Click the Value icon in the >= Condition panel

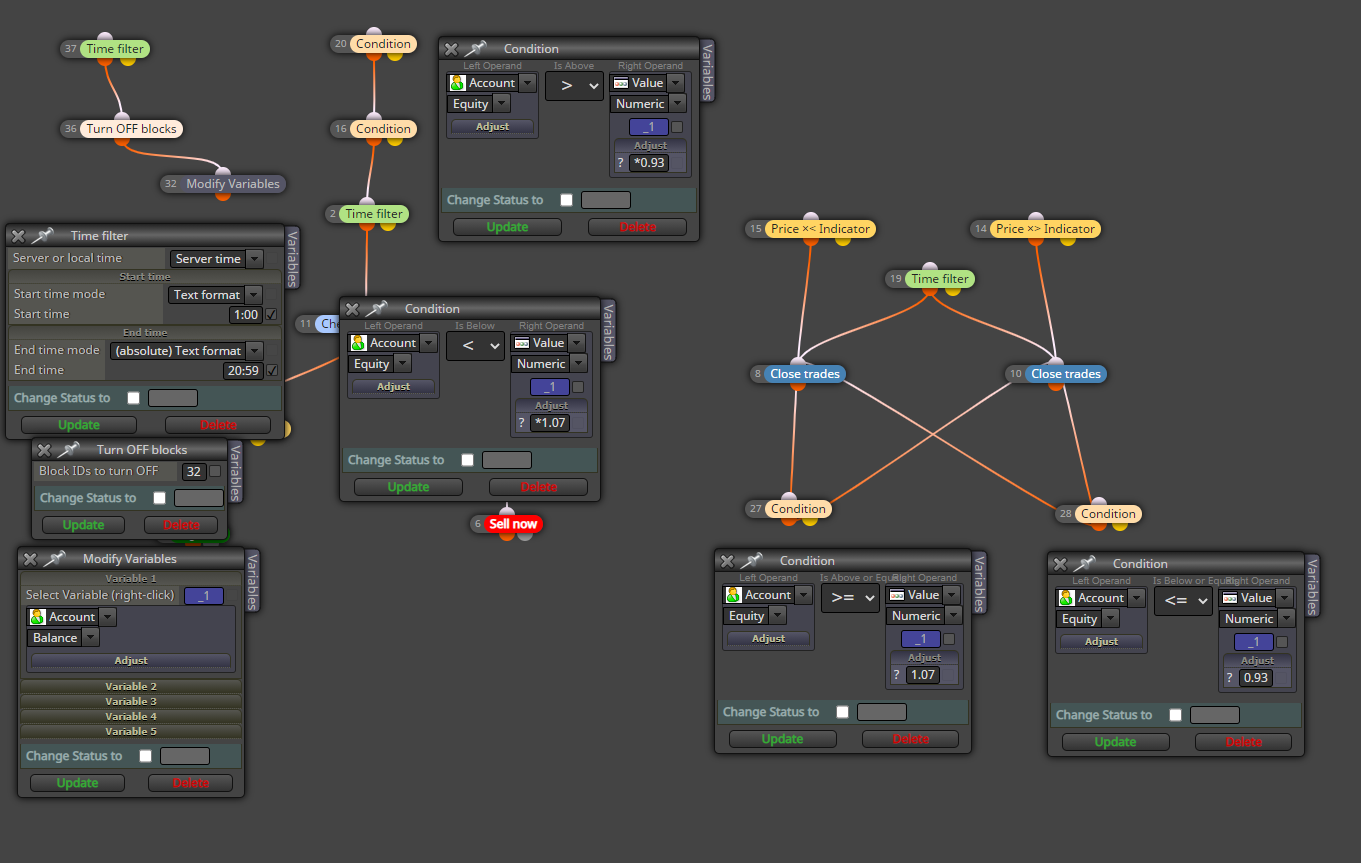(896, 595)
